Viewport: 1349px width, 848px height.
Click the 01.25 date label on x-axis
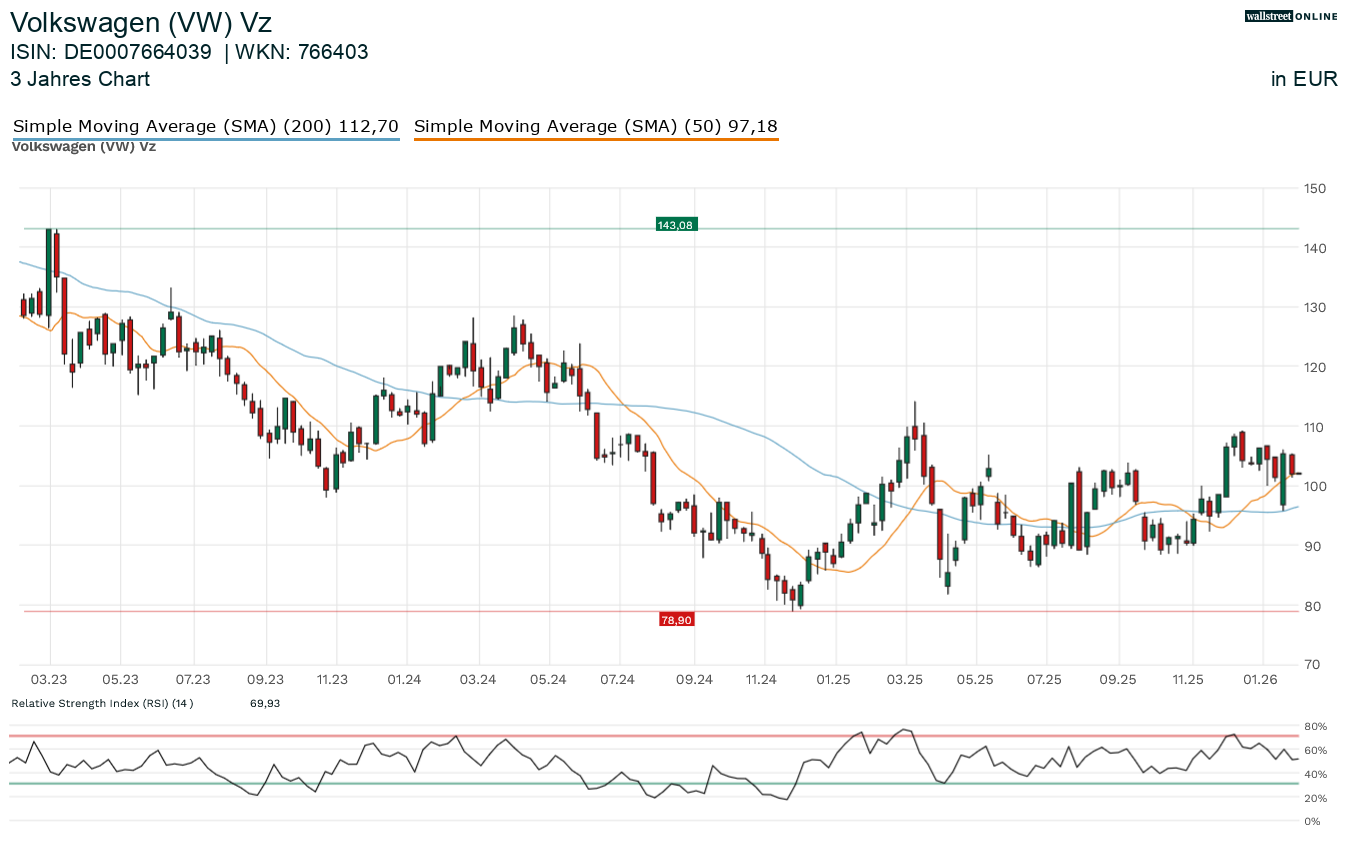pyautogui.click(x=833, y=680)
